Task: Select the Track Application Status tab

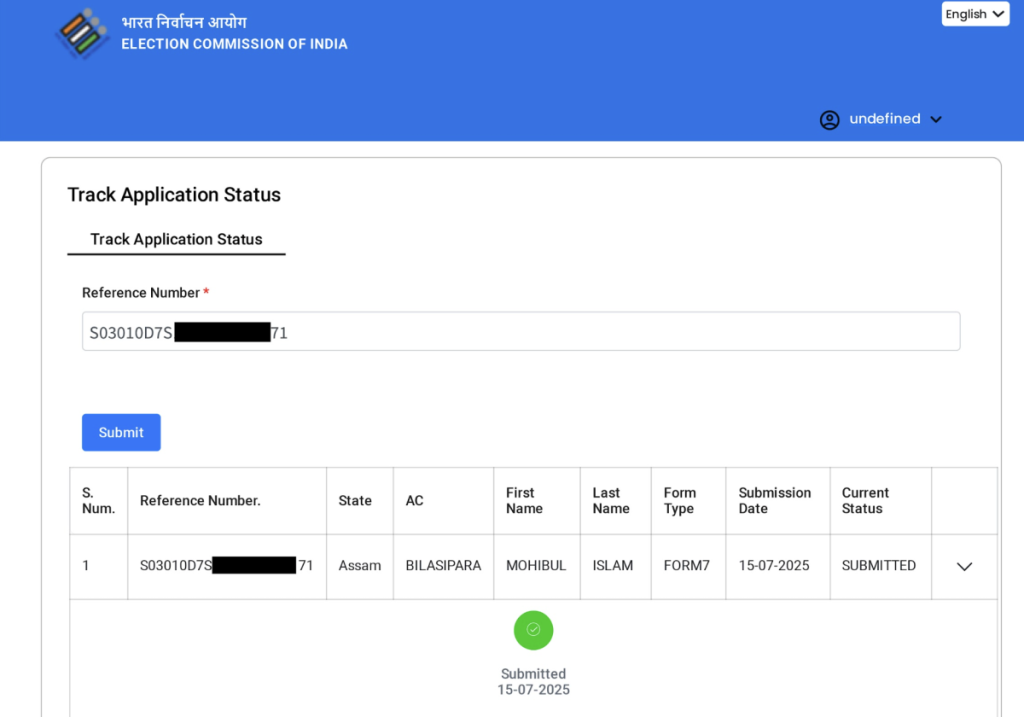Action: click(x=176, y=240)
